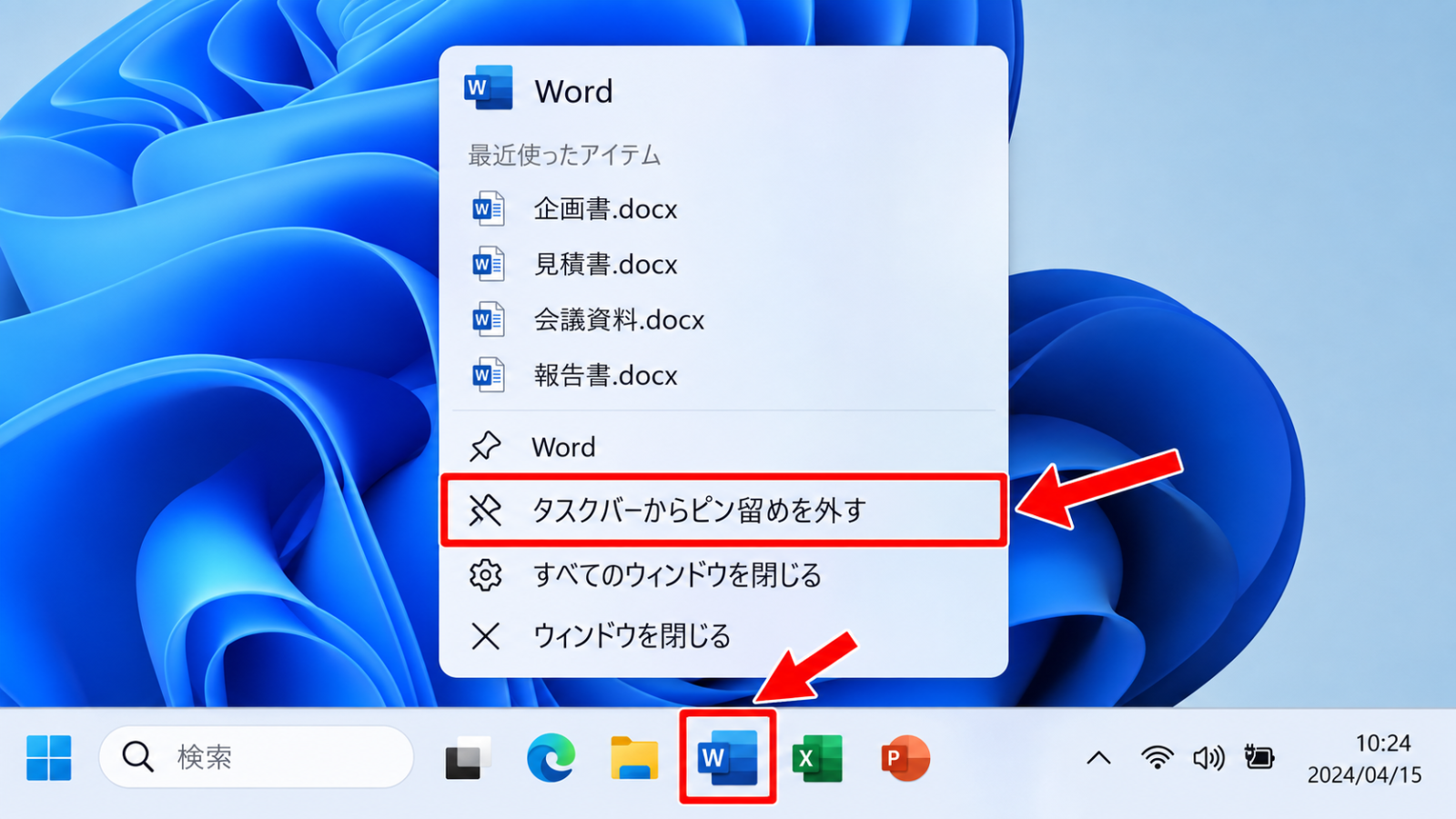Select タスクバーからピン留めを外す
The height and width of the screenshot is (819, 1456).
[x=723, y=511]
